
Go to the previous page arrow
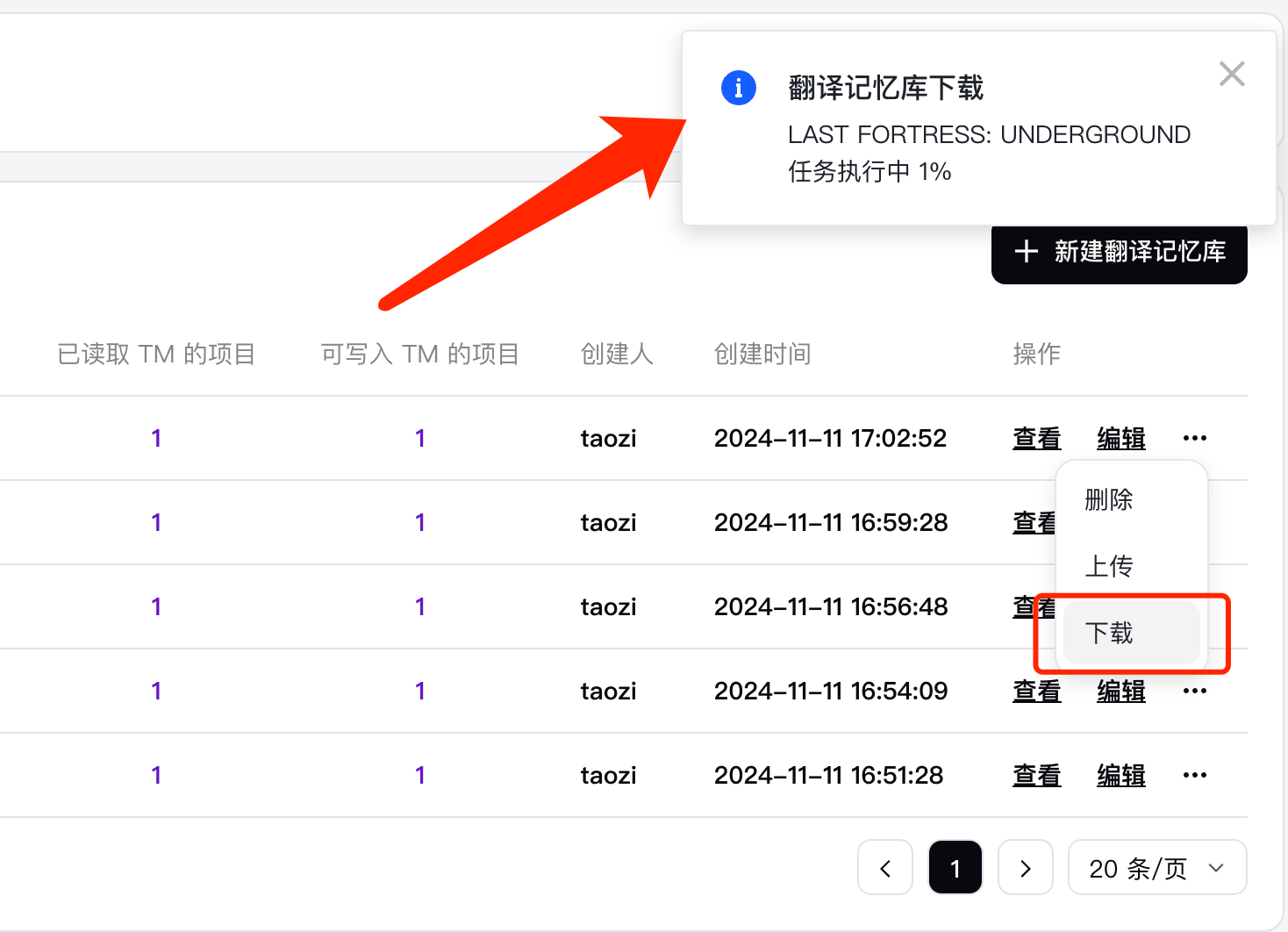click(885, 868)
